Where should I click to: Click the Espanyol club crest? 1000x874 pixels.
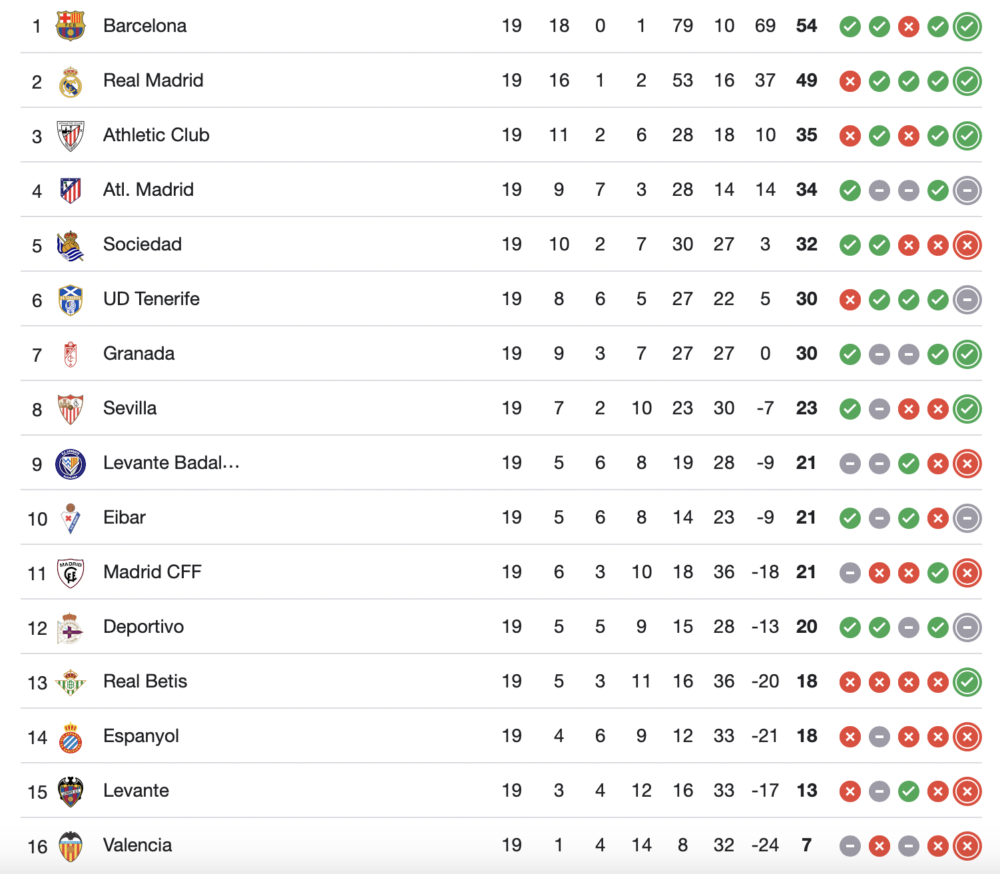[x=70, y=737]
